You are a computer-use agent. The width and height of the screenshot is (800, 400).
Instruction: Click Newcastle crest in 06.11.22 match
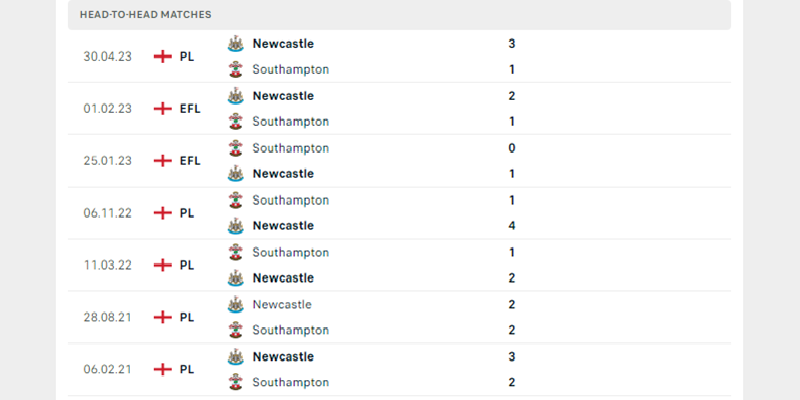point(235,226)
